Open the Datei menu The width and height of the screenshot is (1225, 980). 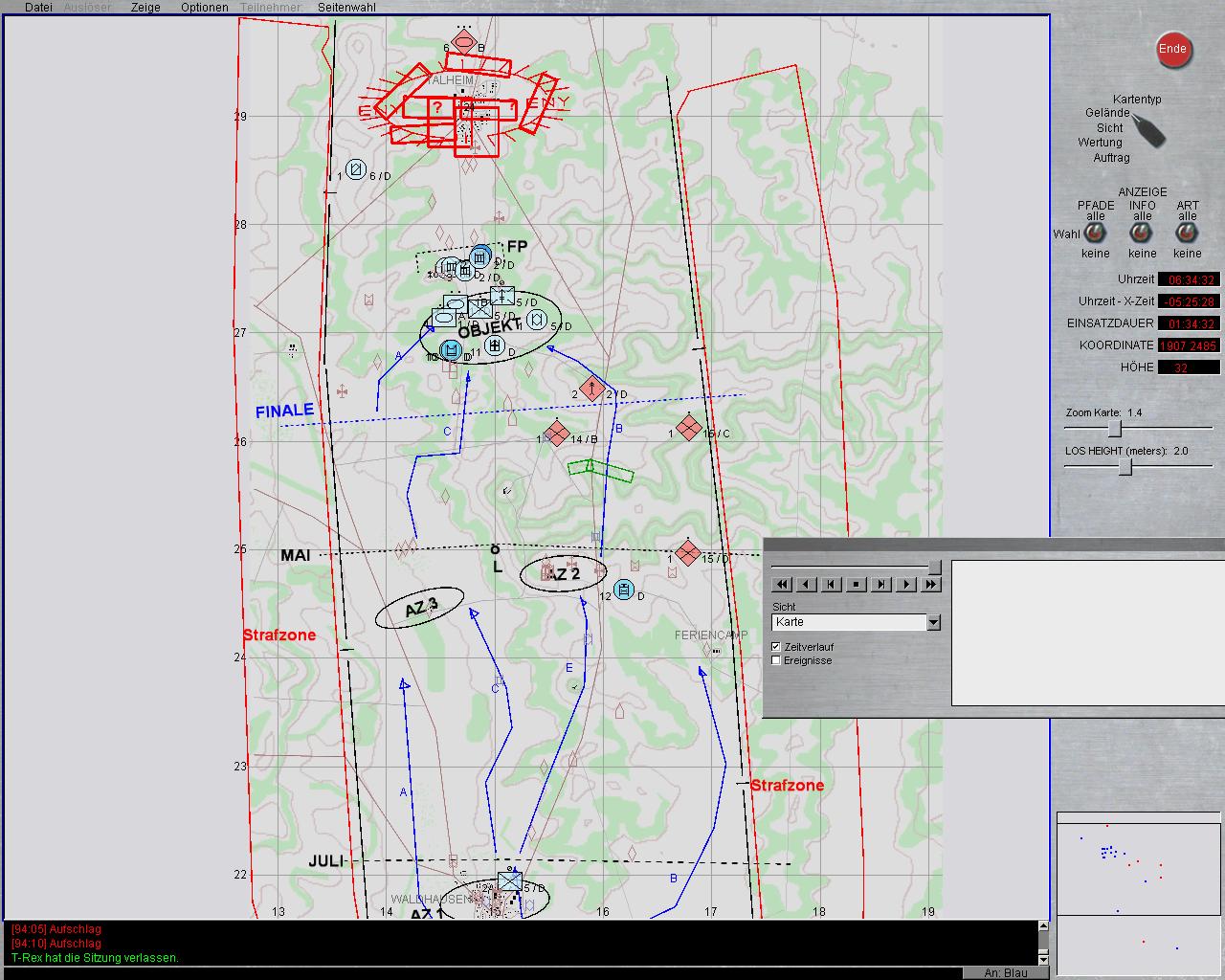[x=38, y=8]
